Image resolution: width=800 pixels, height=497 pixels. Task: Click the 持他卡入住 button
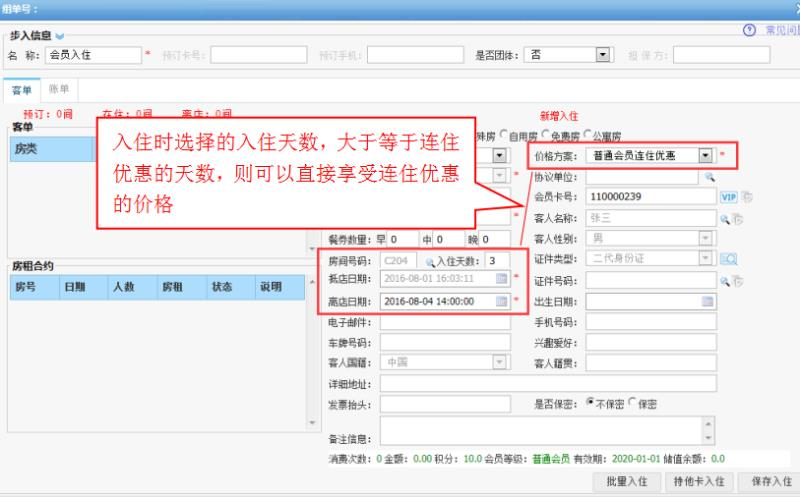(699, 481)
